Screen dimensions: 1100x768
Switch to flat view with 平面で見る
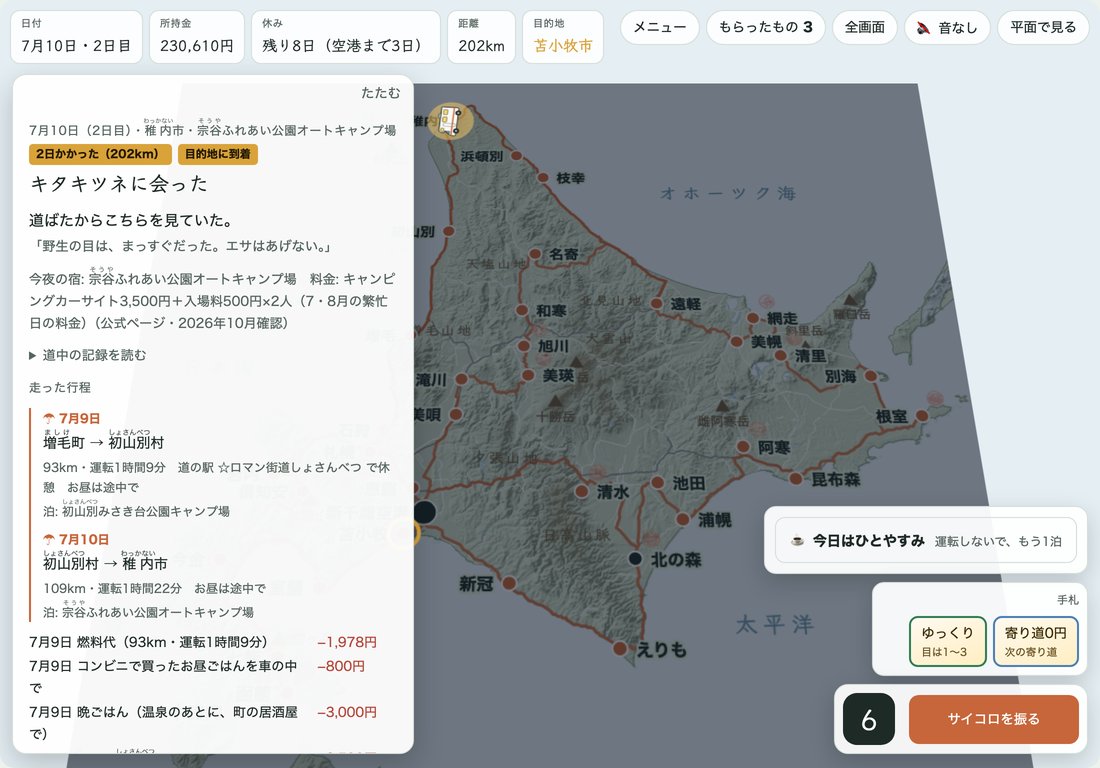tap(1043, 28)
